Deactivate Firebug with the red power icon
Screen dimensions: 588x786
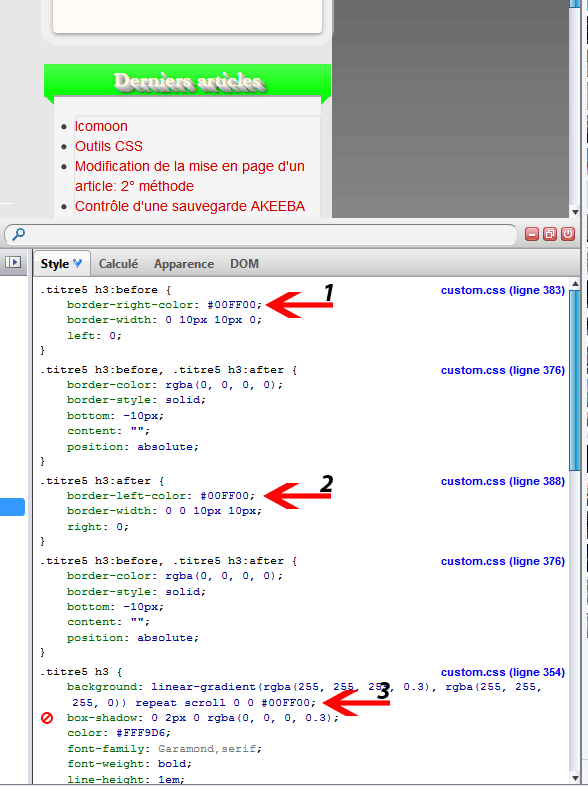pyautogui.click(x=568, y=234)
